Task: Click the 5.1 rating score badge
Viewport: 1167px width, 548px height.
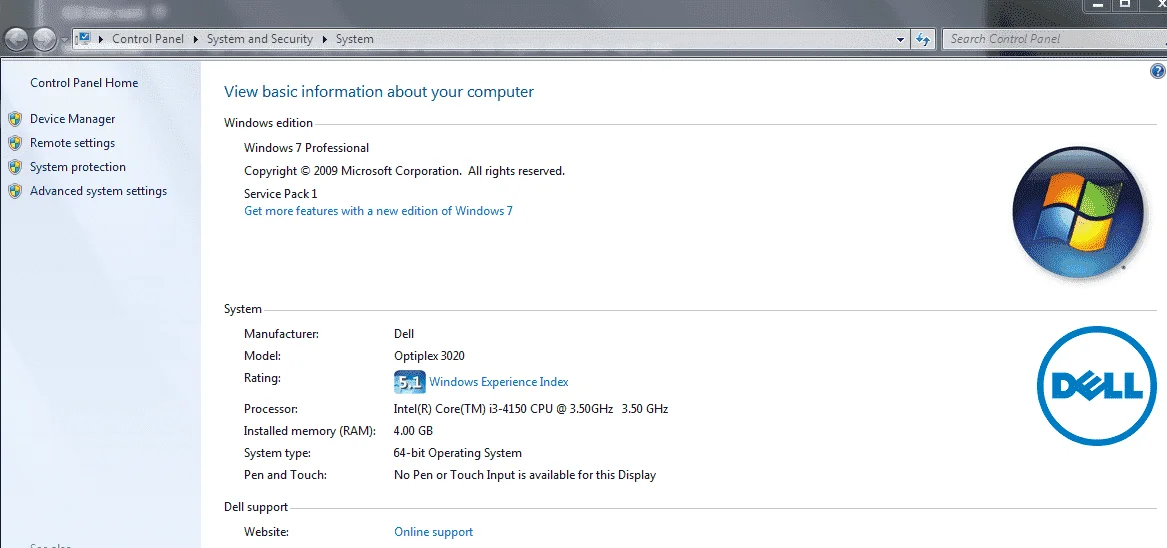Action: 409,382
